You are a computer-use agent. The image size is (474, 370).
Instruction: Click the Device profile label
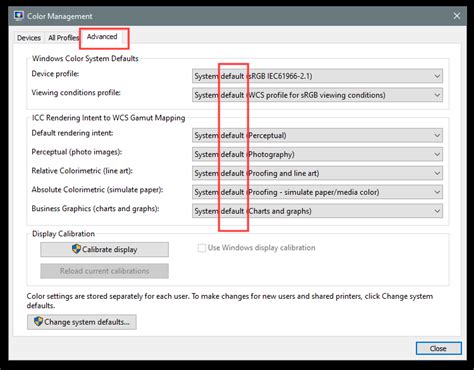[55, 74]
